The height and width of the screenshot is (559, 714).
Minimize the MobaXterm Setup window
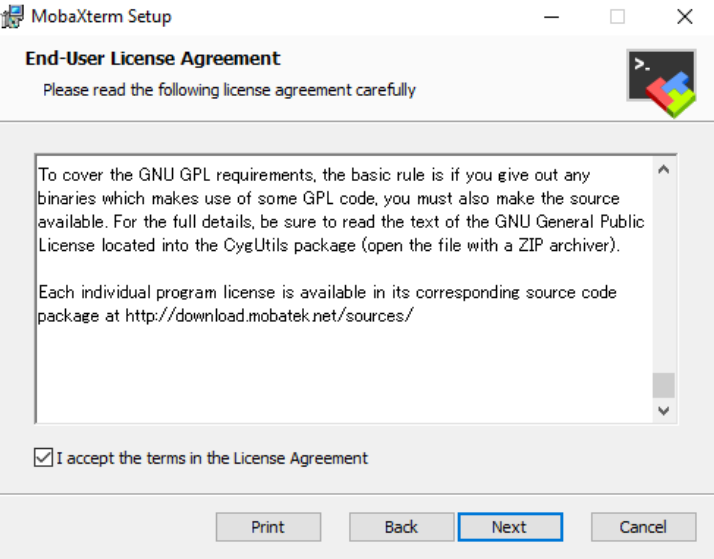(x=550, y=17)
